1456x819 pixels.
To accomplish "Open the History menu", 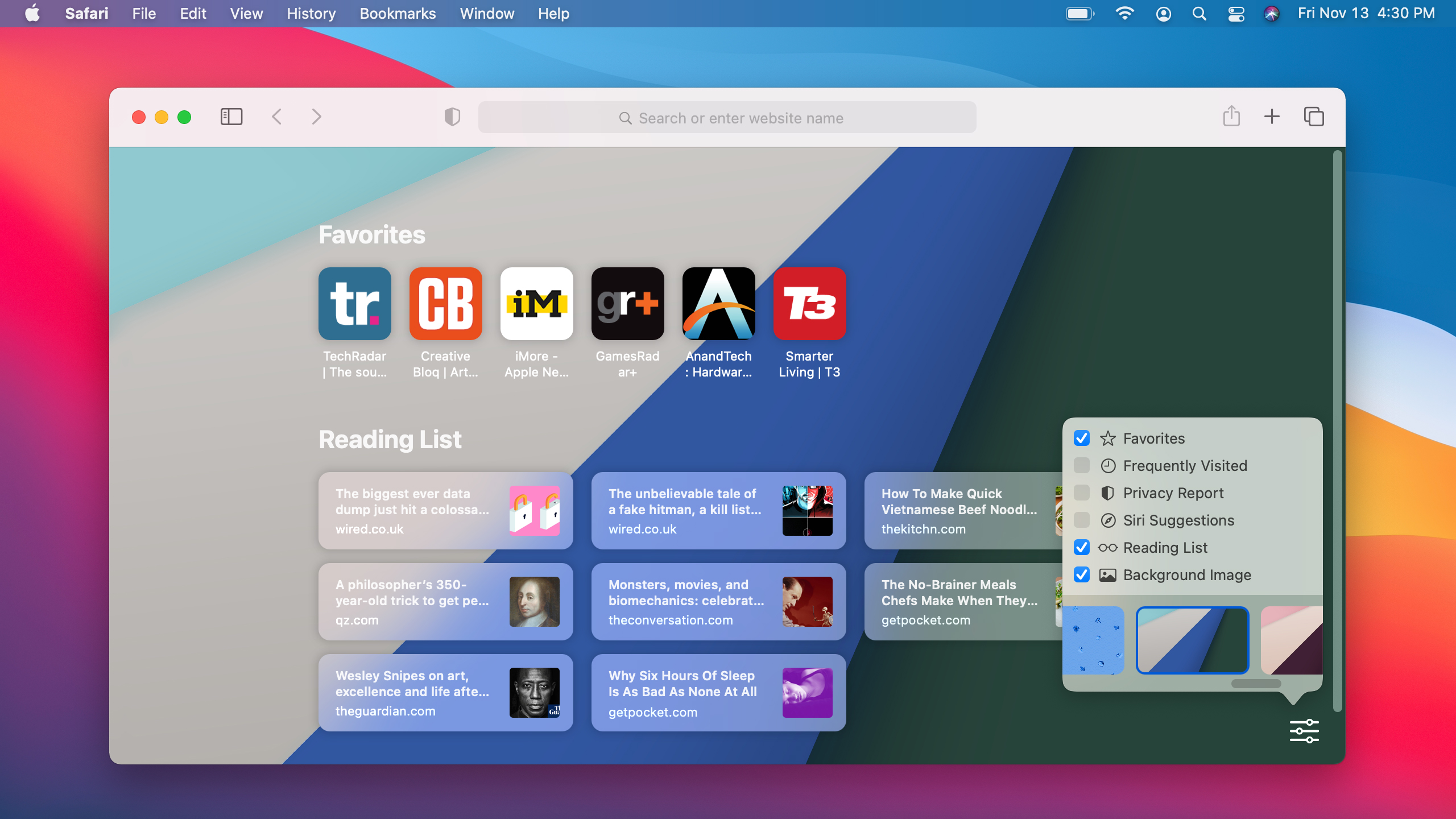I will coord(311,13).
